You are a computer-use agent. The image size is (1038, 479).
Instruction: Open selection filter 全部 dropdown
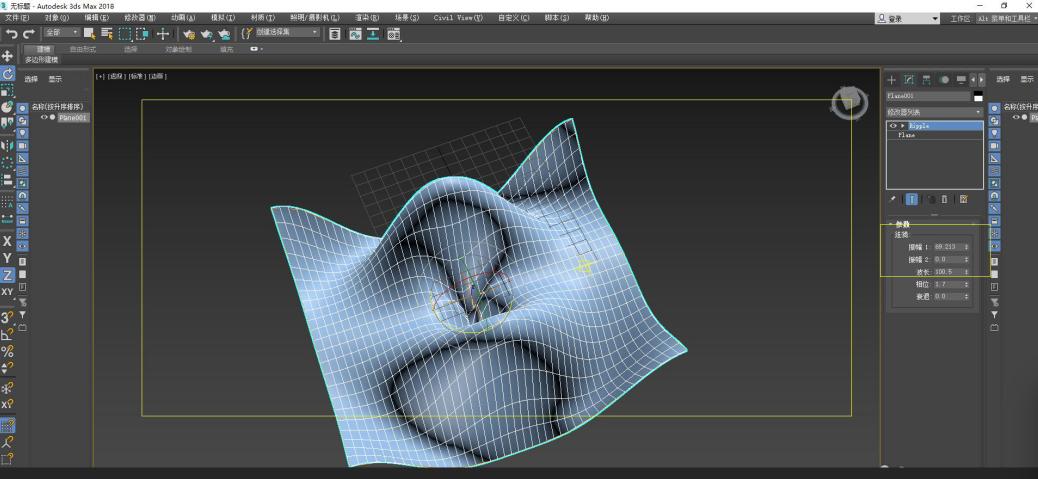click(62, 32)
